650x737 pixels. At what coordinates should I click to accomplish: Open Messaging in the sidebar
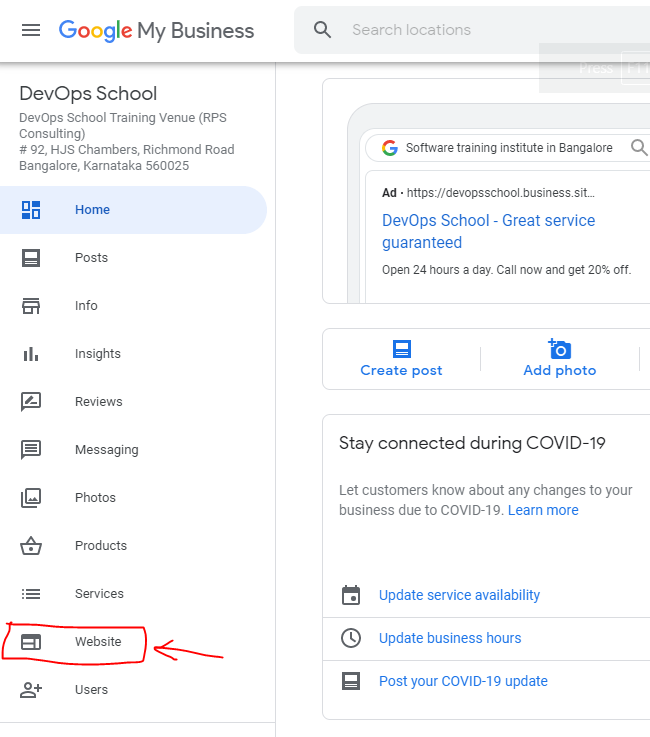[107, 450]
